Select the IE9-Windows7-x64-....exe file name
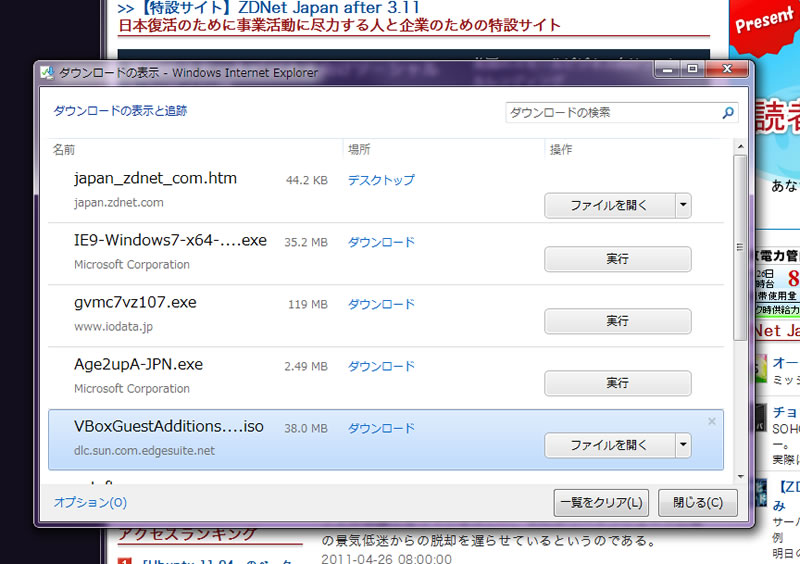This screenshot has height=564, width=800. click(x=170, y=240)
